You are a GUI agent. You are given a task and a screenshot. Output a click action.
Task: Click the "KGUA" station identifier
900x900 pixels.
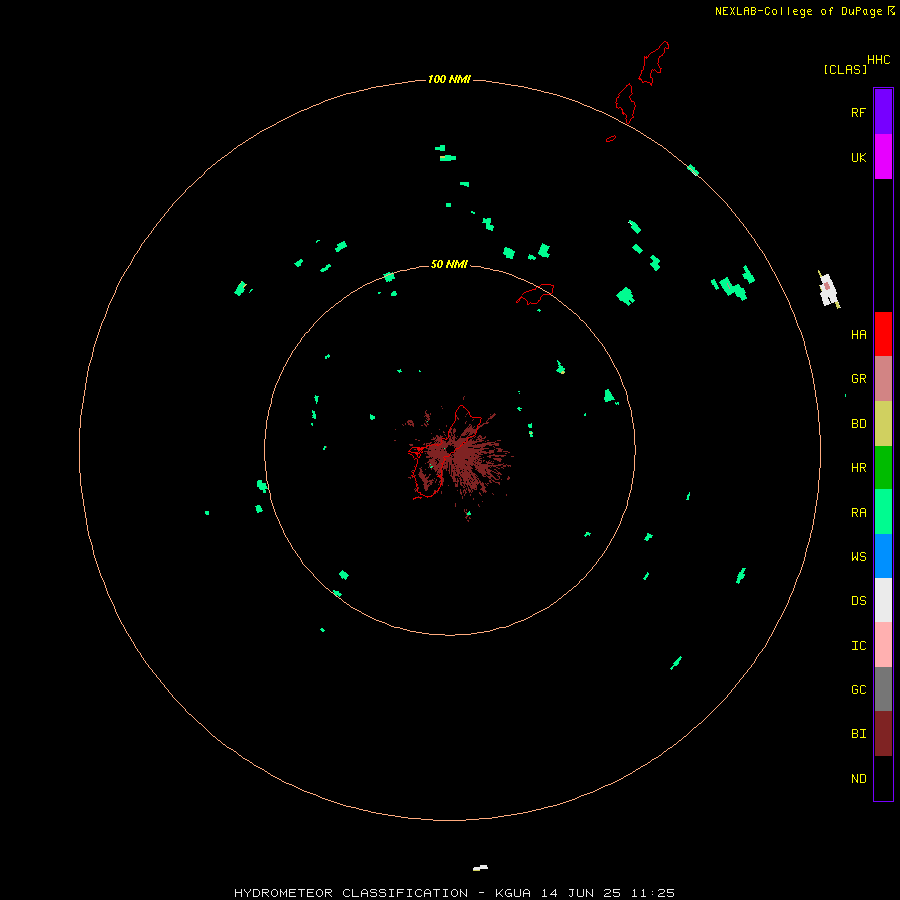pos(513,893)
